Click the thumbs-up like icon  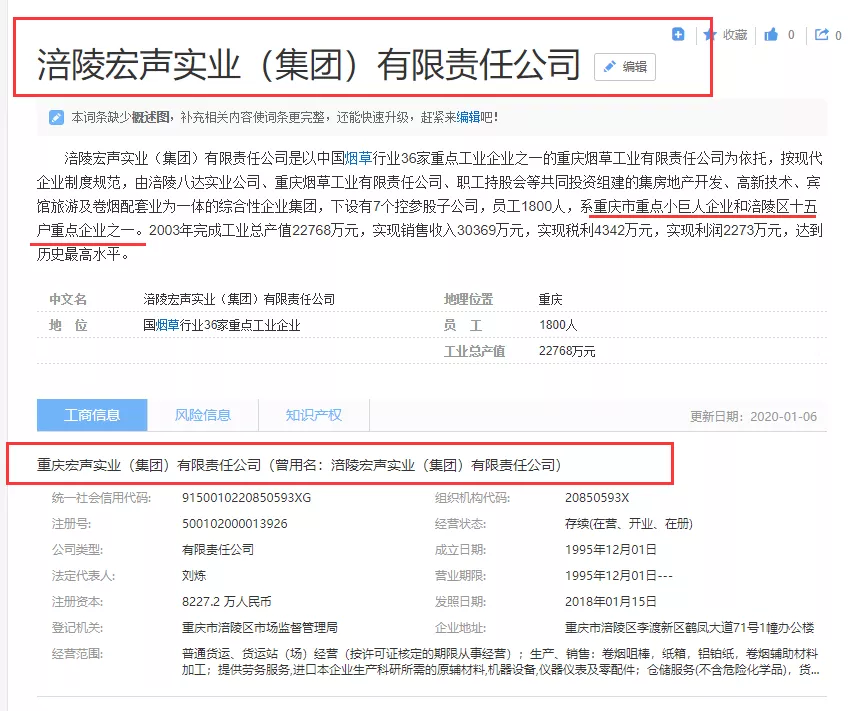(x=771, y=35)
